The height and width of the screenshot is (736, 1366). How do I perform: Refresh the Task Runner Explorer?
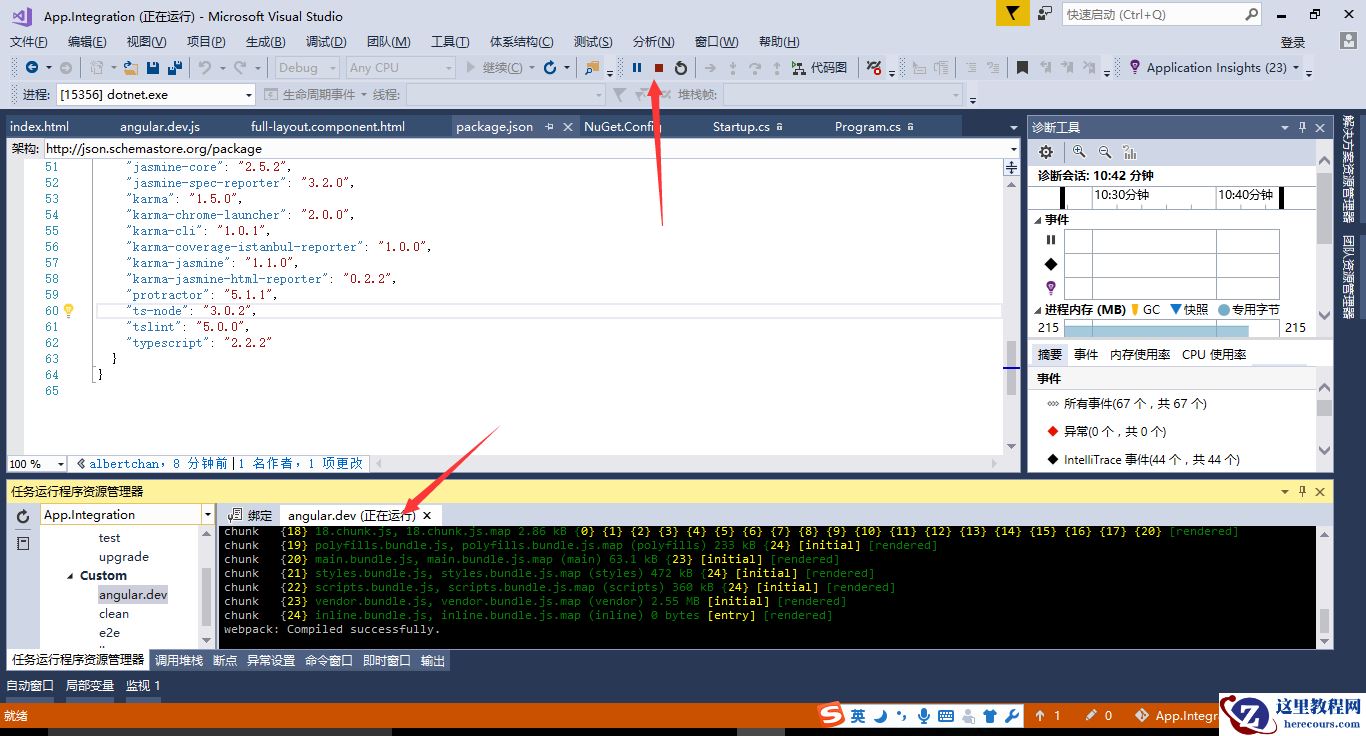point(23,516)
